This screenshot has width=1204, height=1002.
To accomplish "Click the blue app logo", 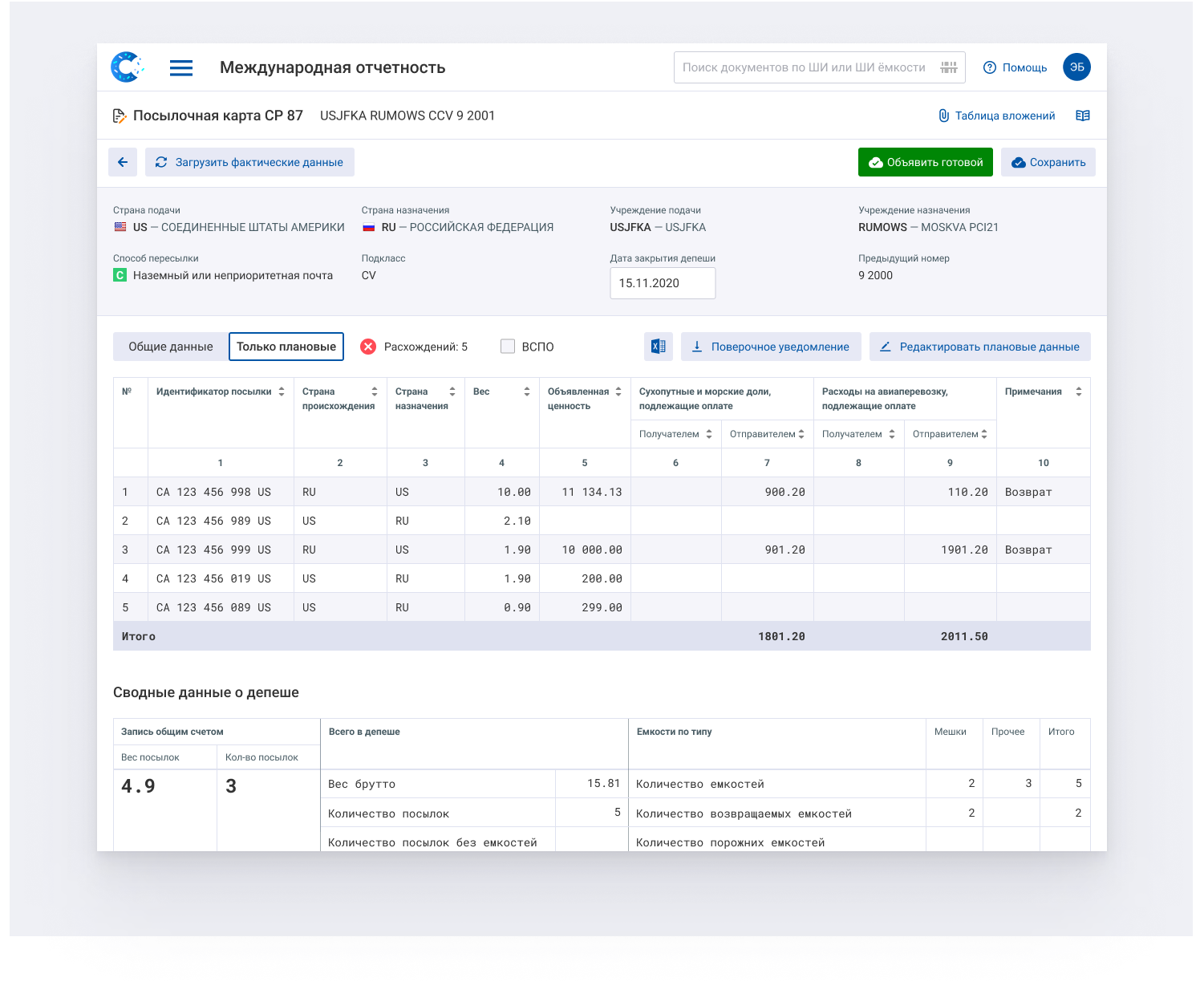I will point(127,67).
